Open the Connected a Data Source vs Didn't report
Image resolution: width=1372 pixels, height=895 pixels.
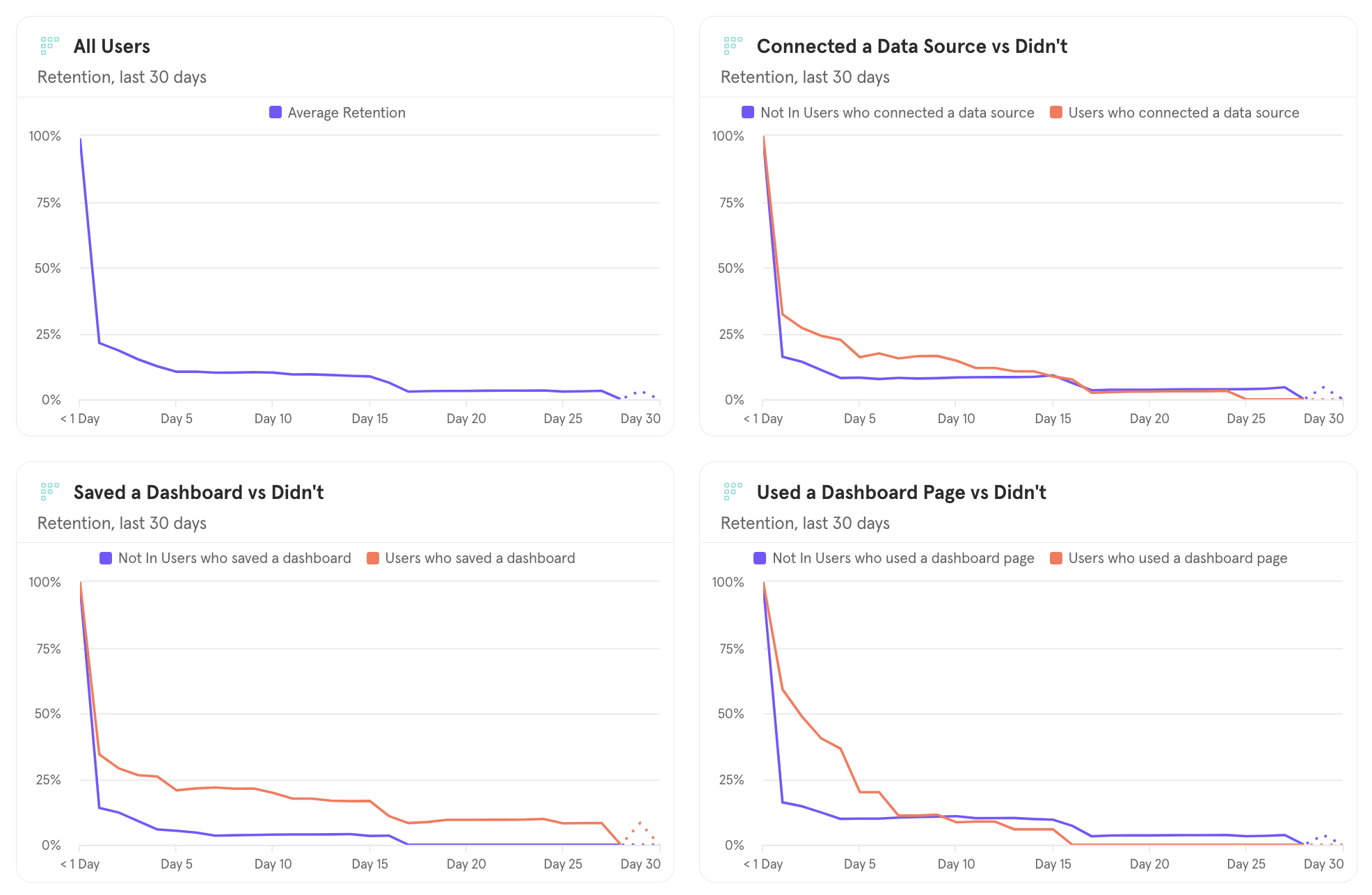(911, 47)
